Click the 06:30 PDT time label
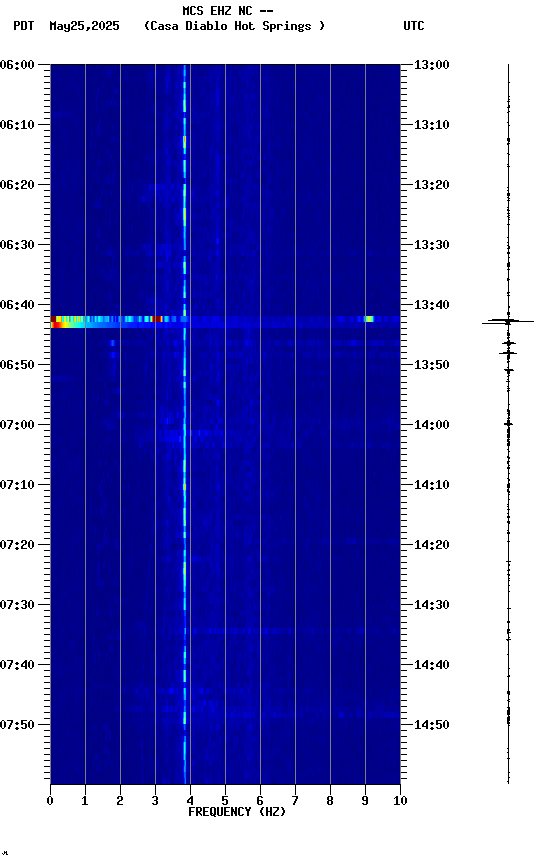The width and height of the screenshot is (552, 864). 17,245
